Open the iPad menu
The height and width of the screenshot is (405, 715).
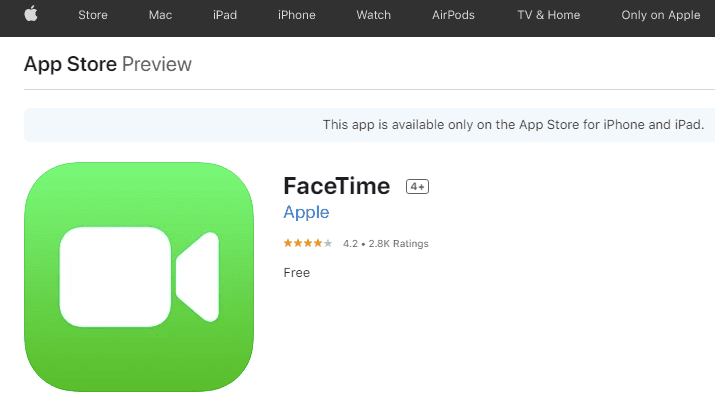click(225, 15)
